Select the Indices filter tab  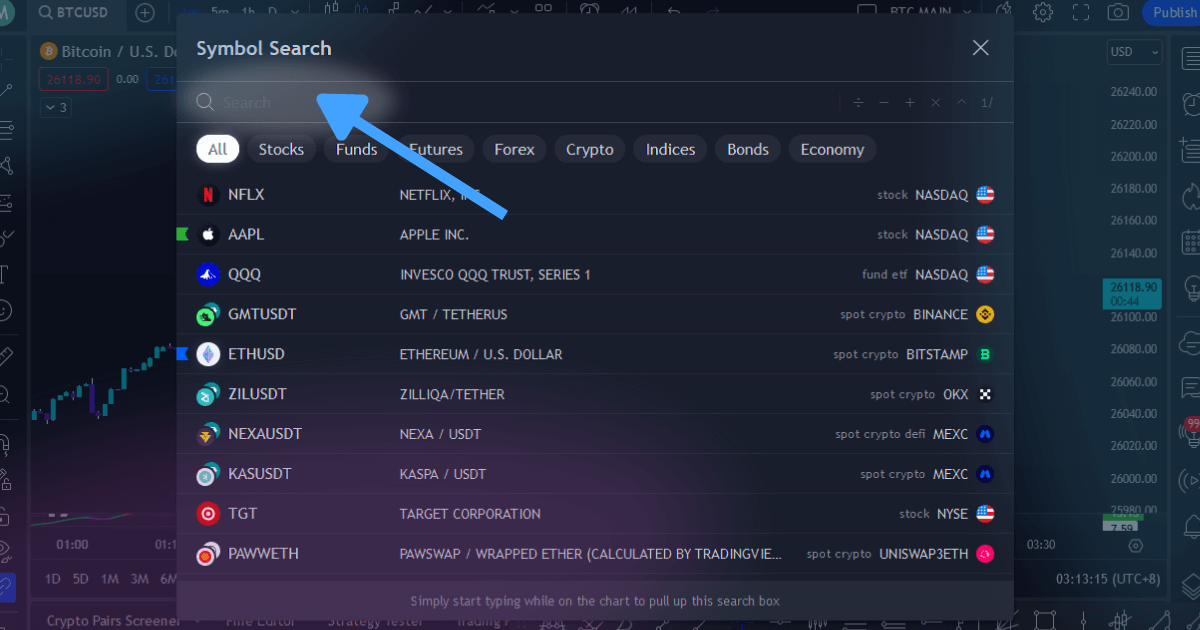coord(670,149)
